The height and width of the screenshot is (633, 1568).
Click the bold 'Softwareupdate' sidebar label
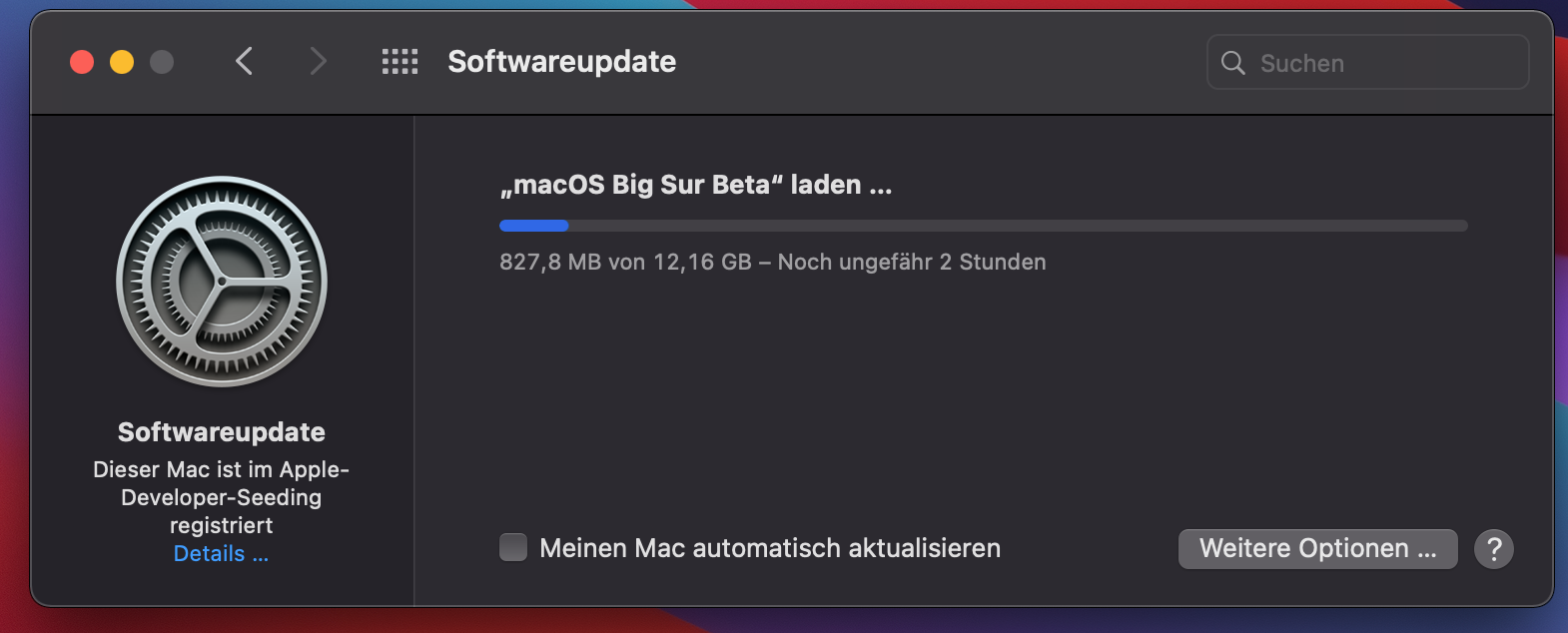click(222, 432)
